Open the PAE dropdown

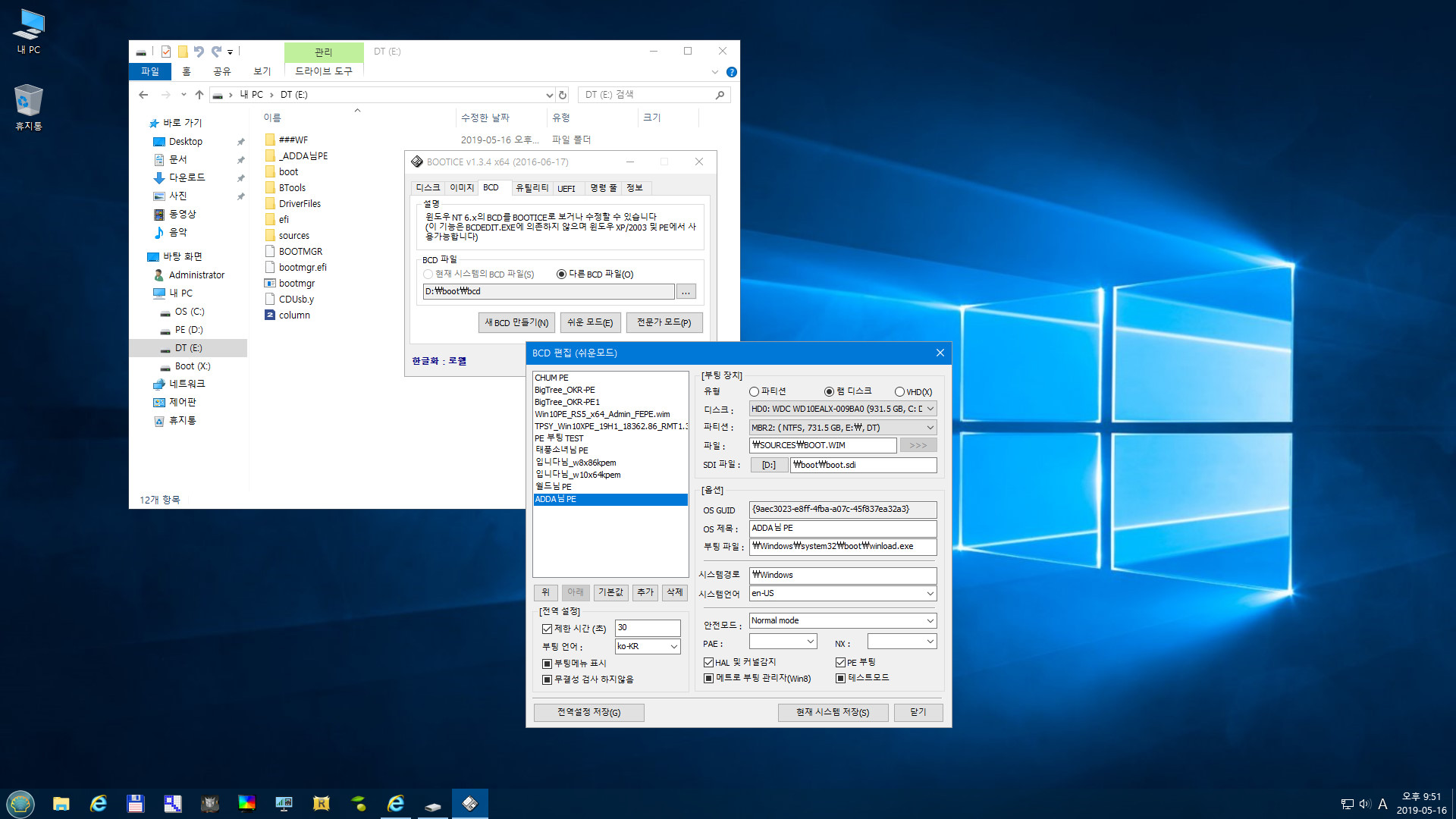click(x=783, y=642)
